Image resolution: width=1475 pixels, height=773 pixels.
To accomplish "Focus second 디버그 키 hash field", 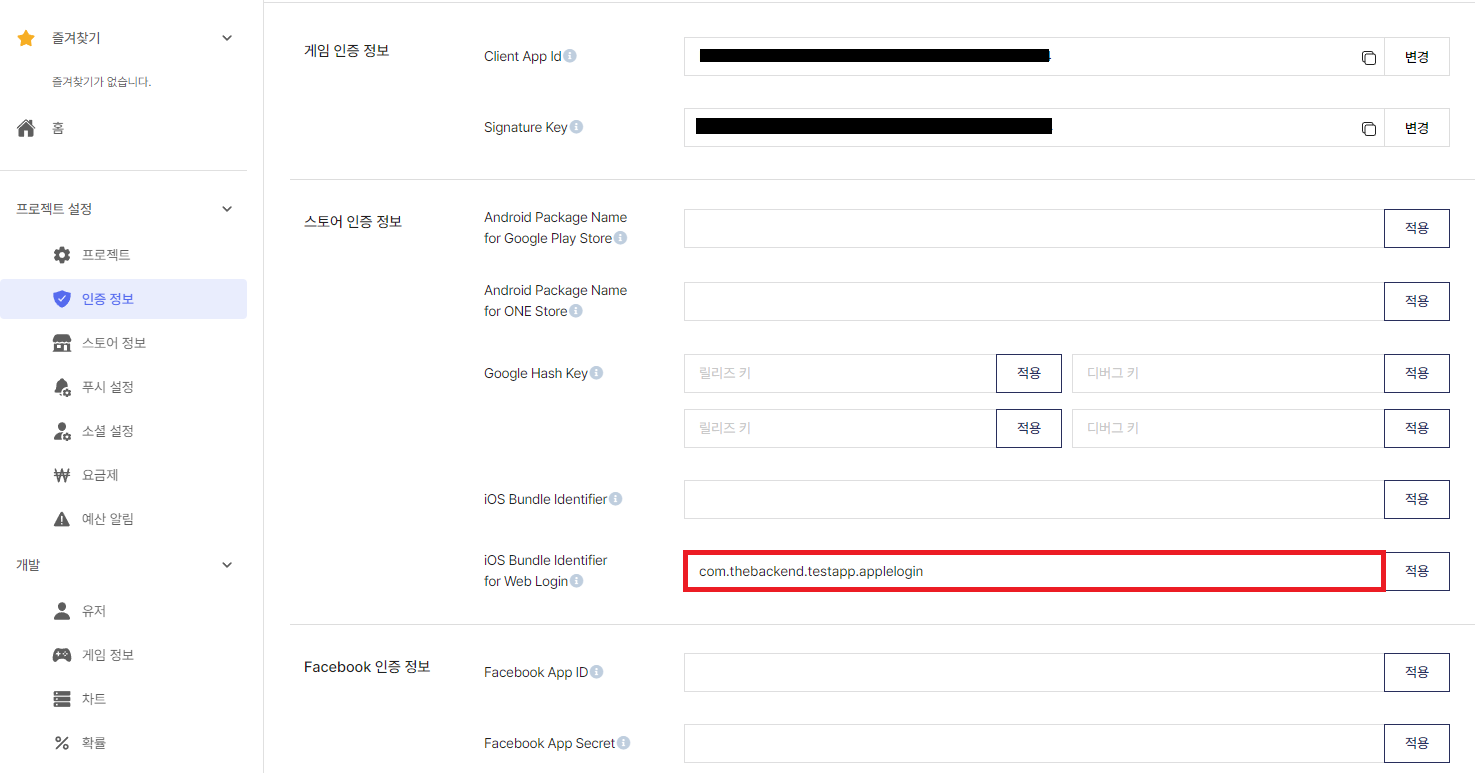I will click(x=1228, y=428).
